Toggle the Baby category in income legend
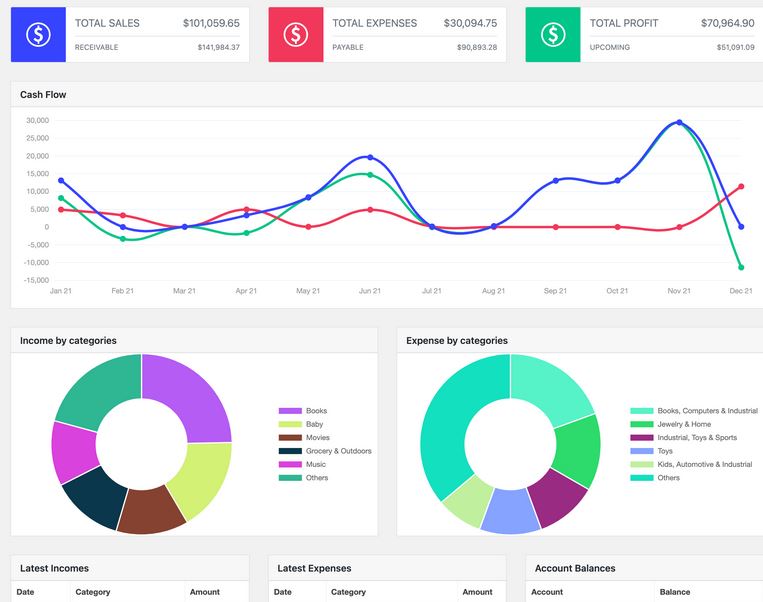Screen dimensions: 763x602 (x=314, y=424)
